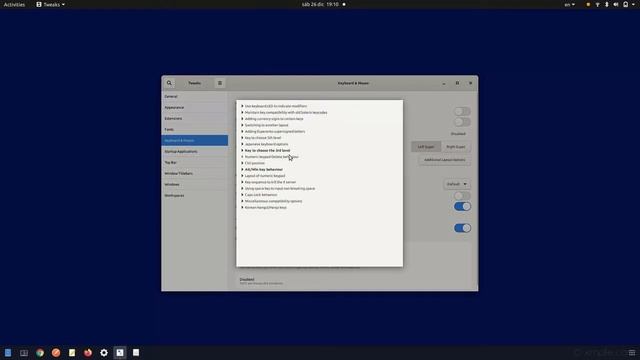Open the search in Tweaks header
This screenshot has height=360, width=640.
click(169, 83)
